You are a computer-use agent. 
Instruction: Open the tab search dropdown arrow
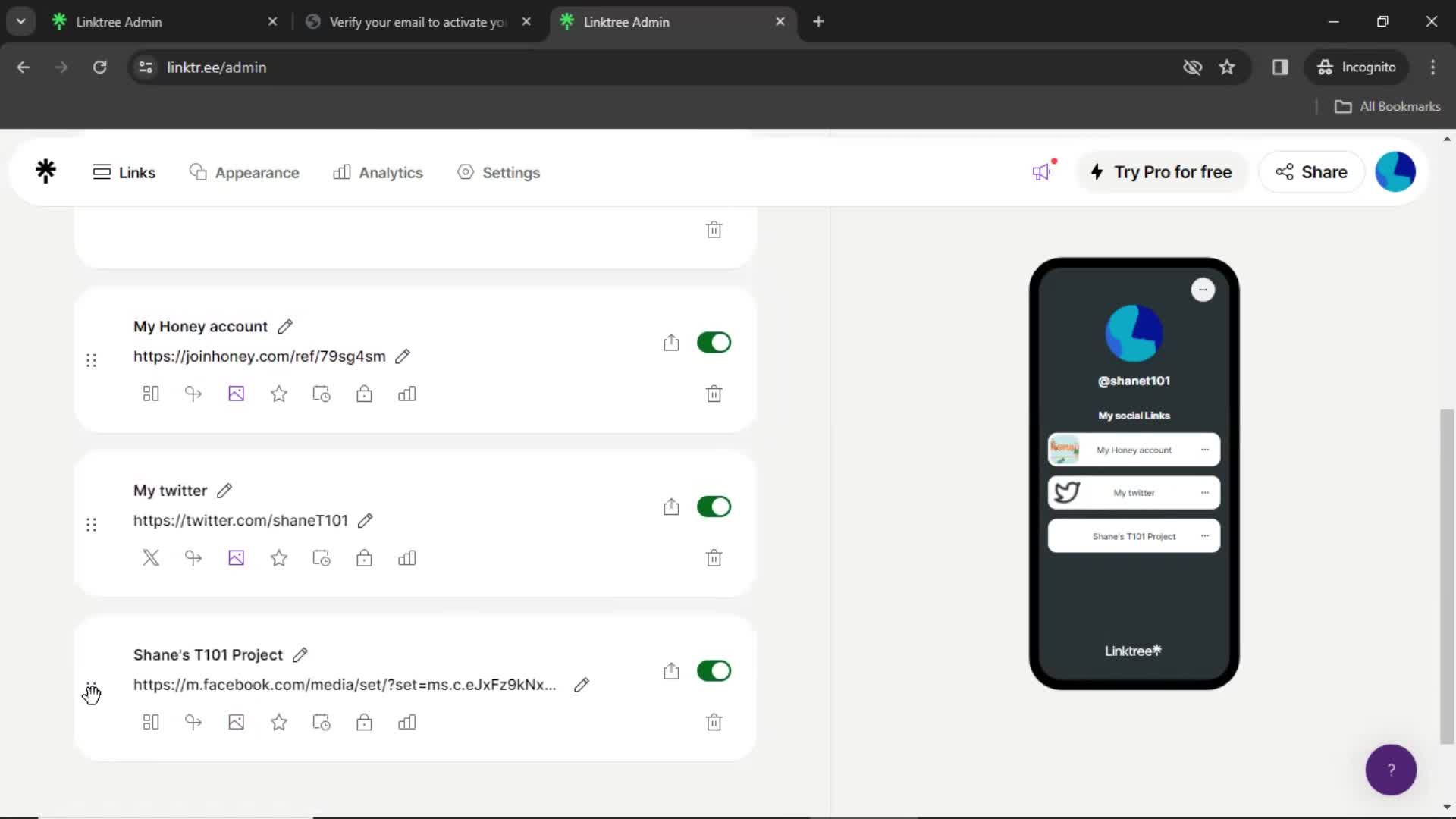click(x=21, y=22)
